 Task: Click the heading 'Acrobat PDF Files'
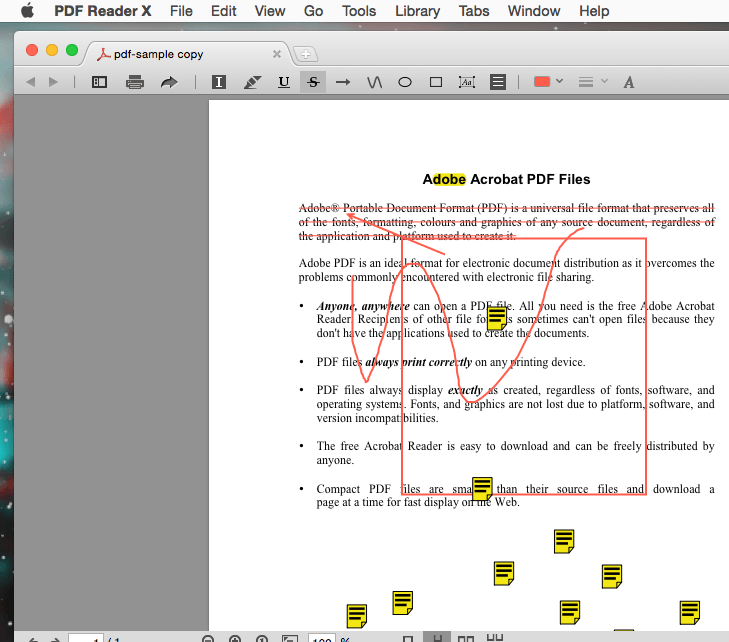(x=530, y=179)
